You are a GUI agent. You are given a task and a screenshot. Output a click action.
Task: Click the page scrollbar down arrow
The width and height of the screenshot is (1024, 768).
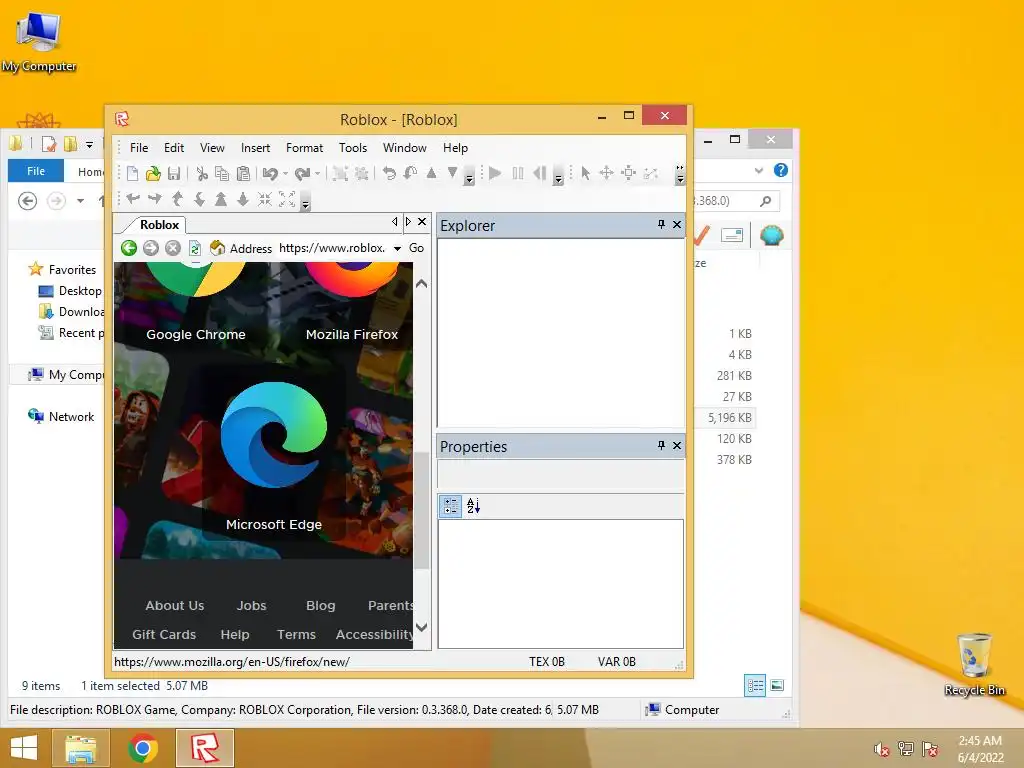pyautogui.click(x=422, y=628)
